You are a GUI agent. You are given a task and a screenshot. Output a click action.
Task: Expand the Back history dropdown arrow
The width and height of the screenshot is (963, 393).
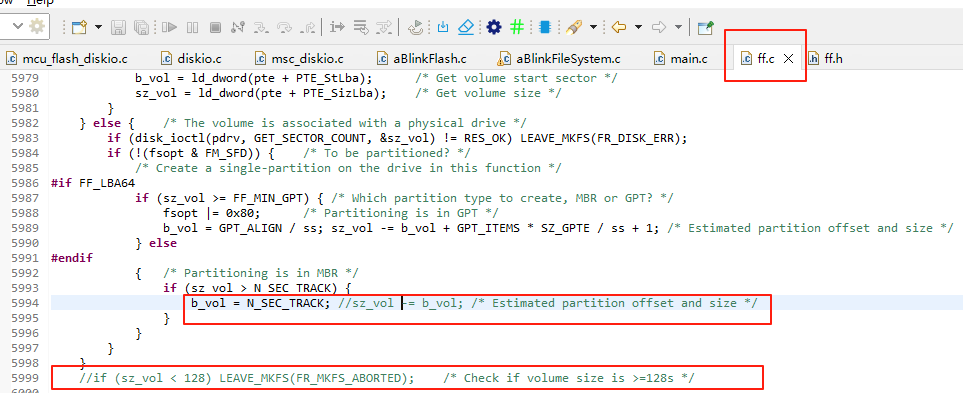point(638,27)
